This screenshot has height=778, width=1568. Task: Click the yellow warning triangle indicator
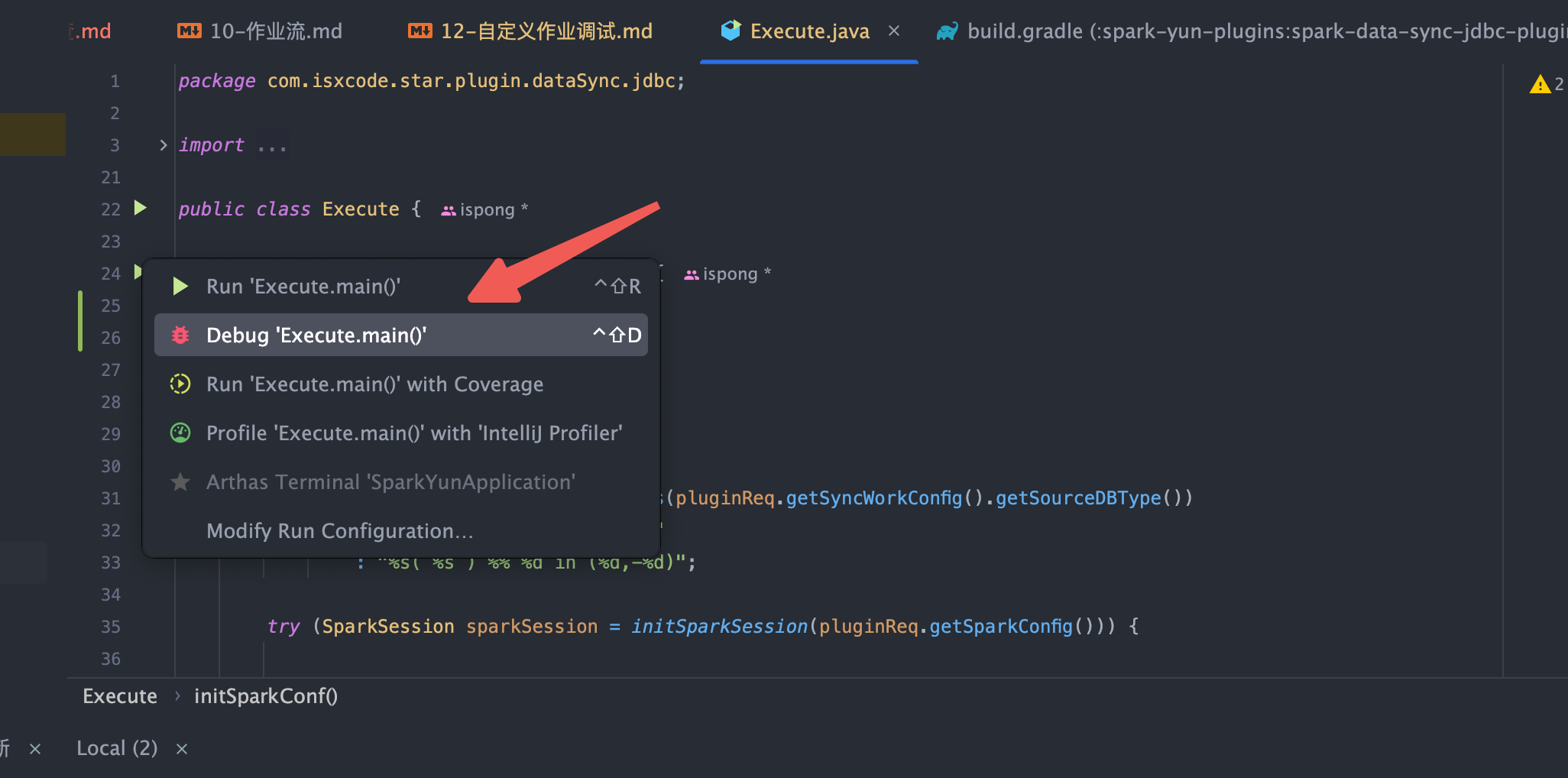1540,84
